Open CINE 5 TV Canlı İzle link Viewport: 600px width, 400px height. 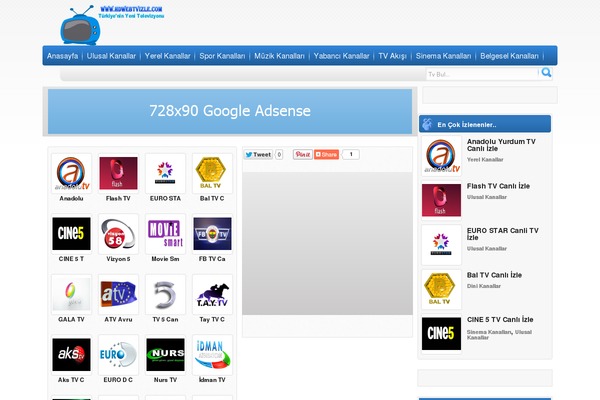pyautogui.click(x=500, y=319)
